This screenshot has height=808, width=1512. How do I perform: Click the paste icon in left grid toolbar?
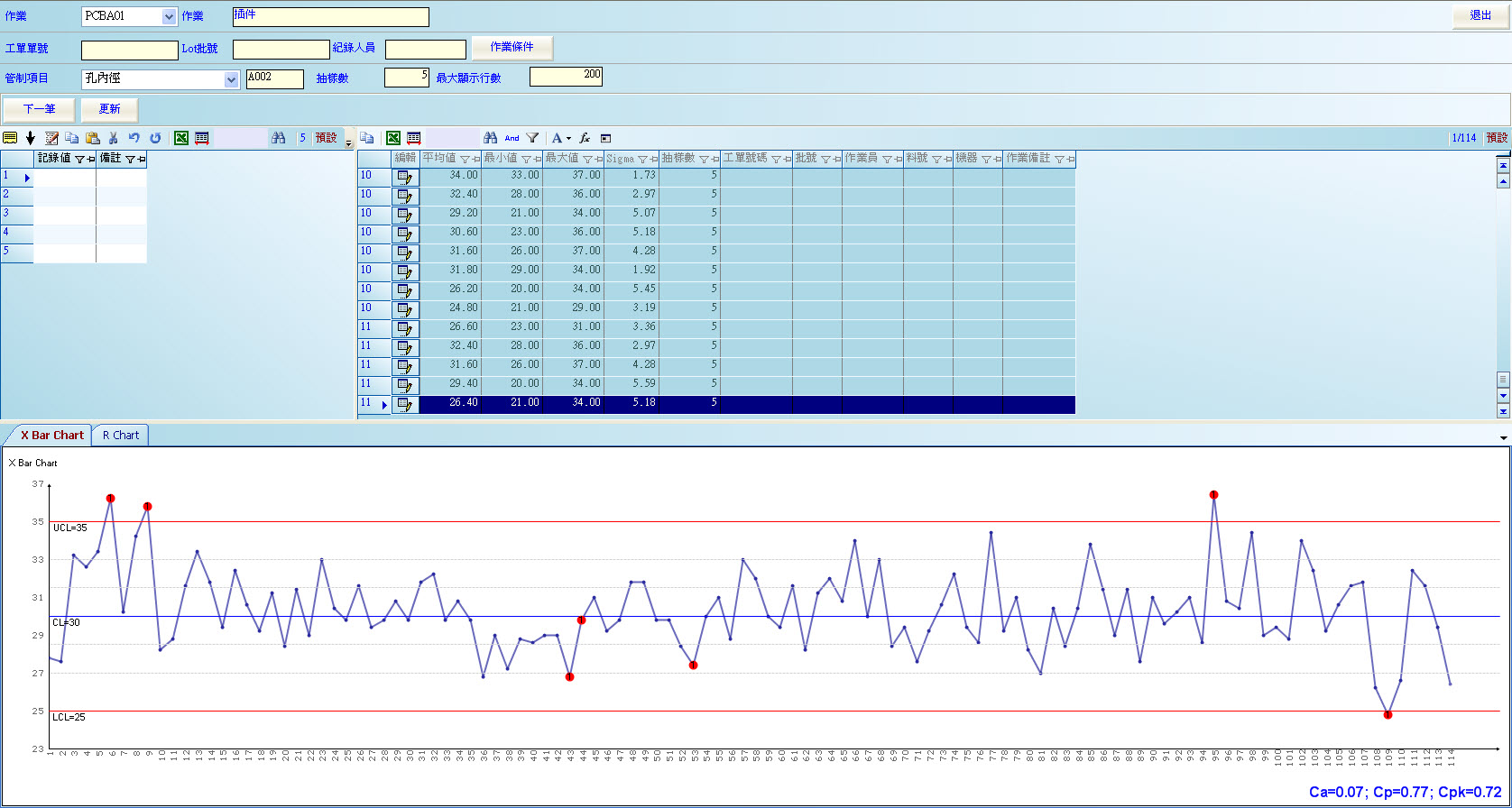tap(92, 138)
